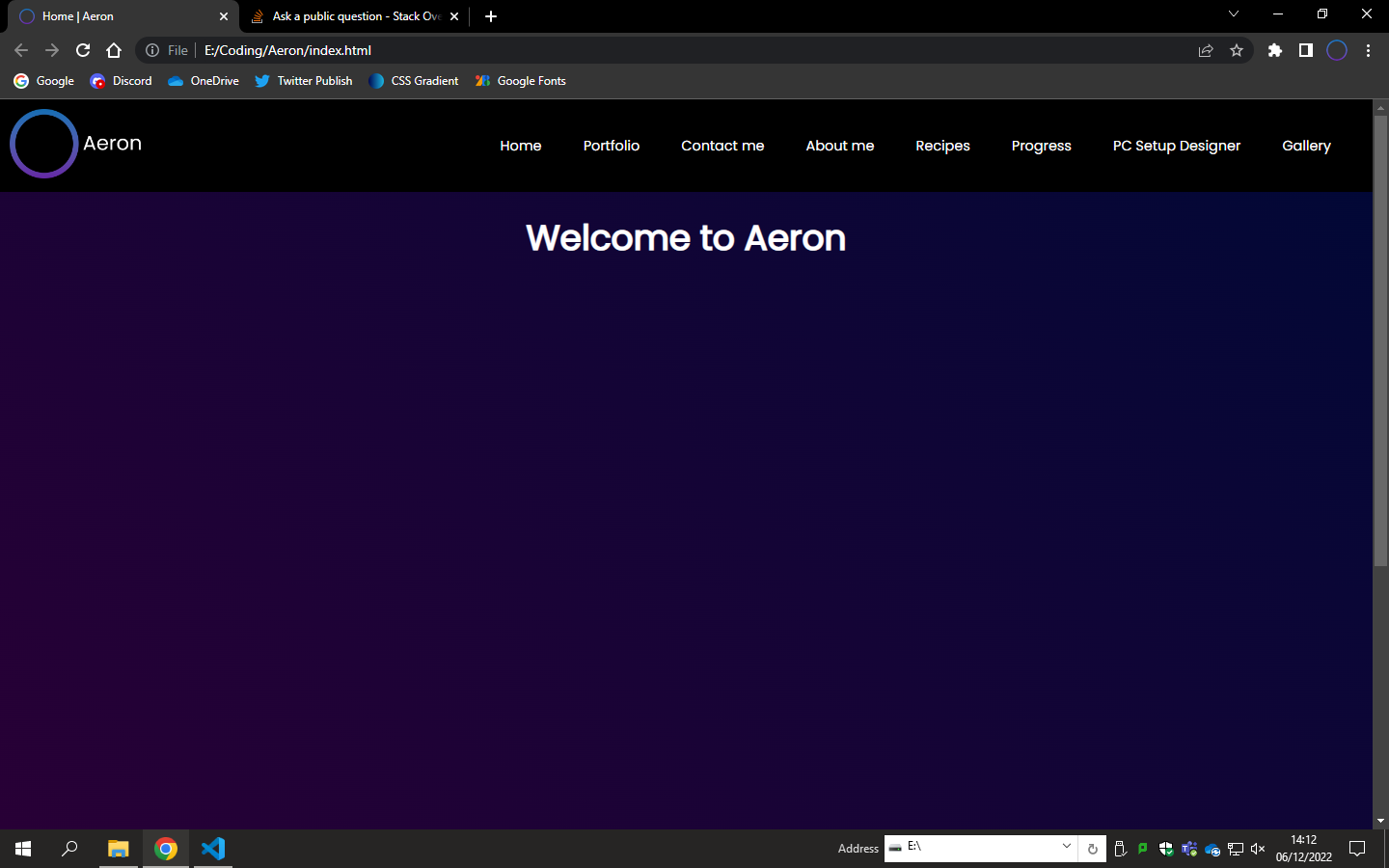
Task: Click the muted volume tray icon
Action: [1258, 849]
